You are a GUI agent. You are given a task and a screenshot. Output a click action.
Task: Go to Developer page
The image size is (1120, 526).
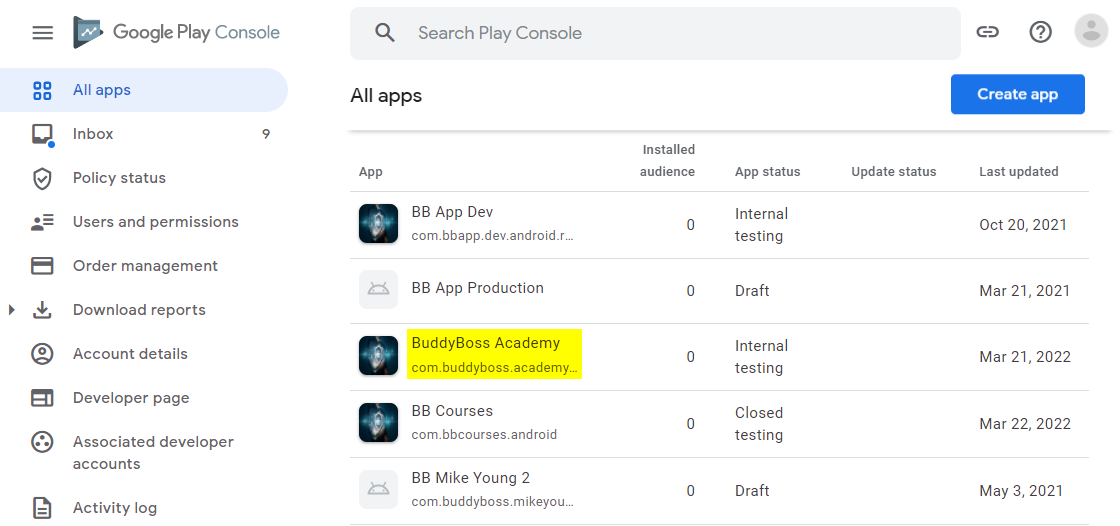pos(143,398)
